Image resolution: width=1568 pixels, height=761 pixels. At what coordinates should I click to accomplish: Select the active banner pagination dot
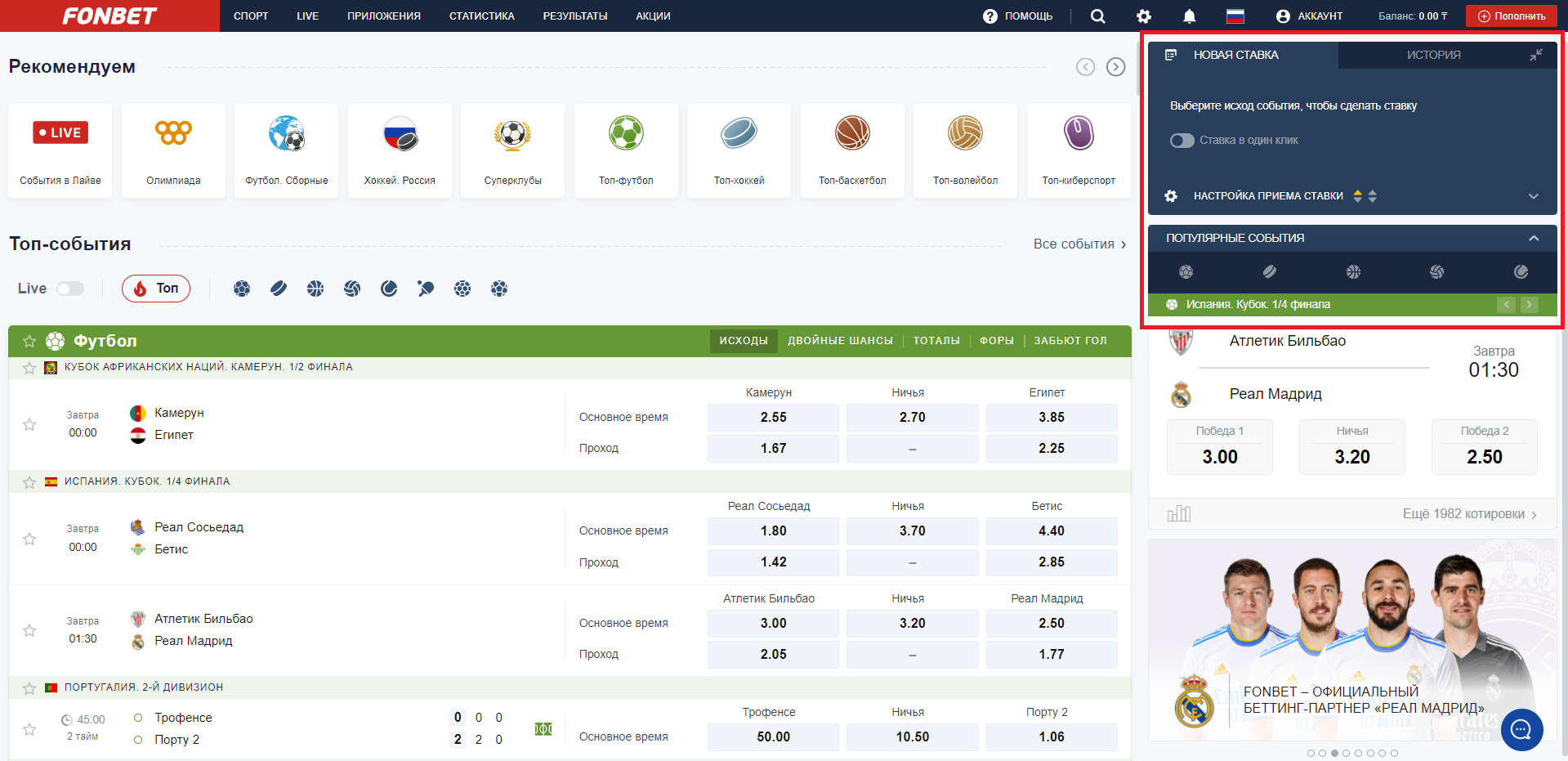[x=1334, y=754]
